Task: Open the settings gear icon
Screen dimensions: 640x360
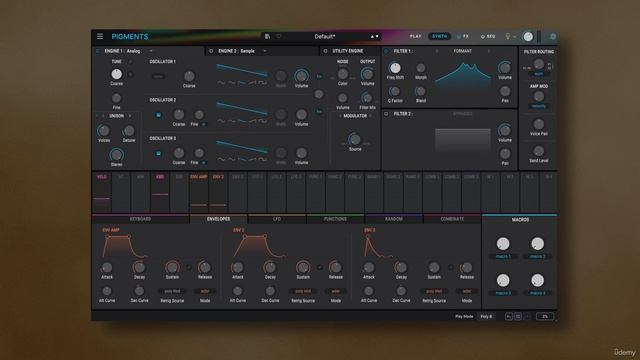Action: 553,36
